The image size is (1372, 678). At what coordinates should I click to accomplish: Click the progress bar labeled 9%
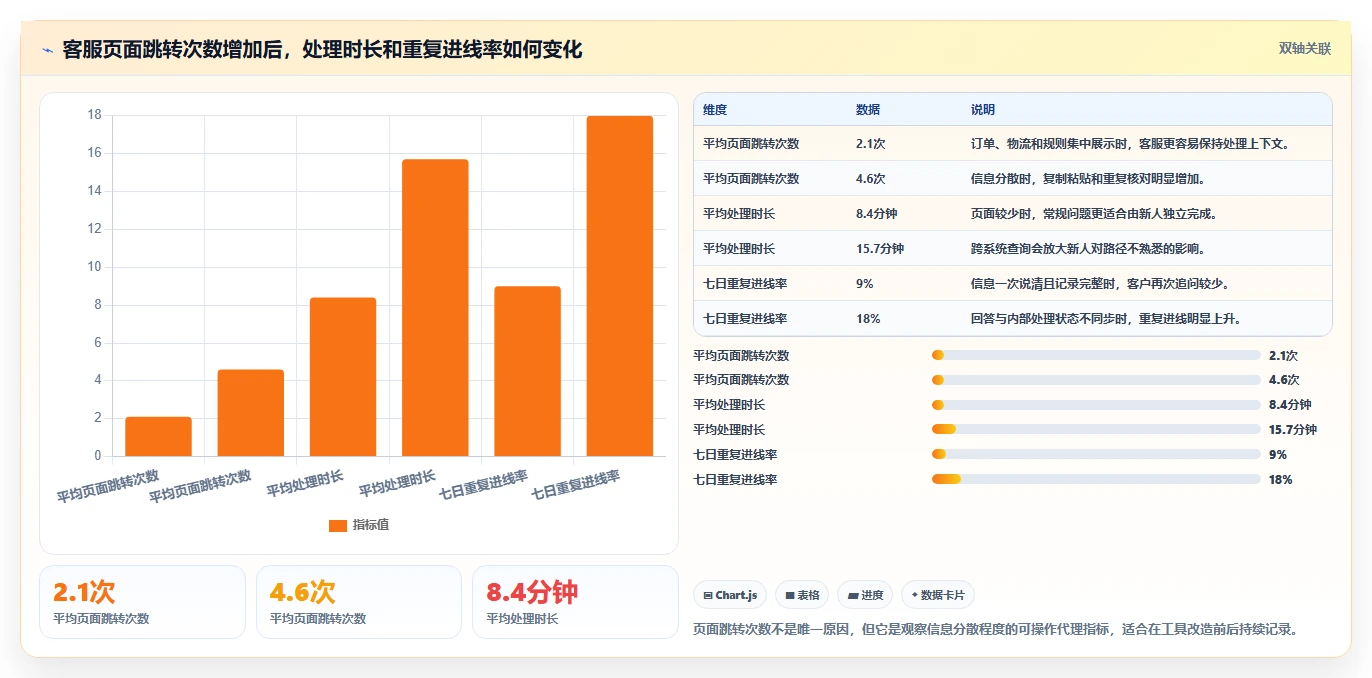click(x=1096, y=455)
